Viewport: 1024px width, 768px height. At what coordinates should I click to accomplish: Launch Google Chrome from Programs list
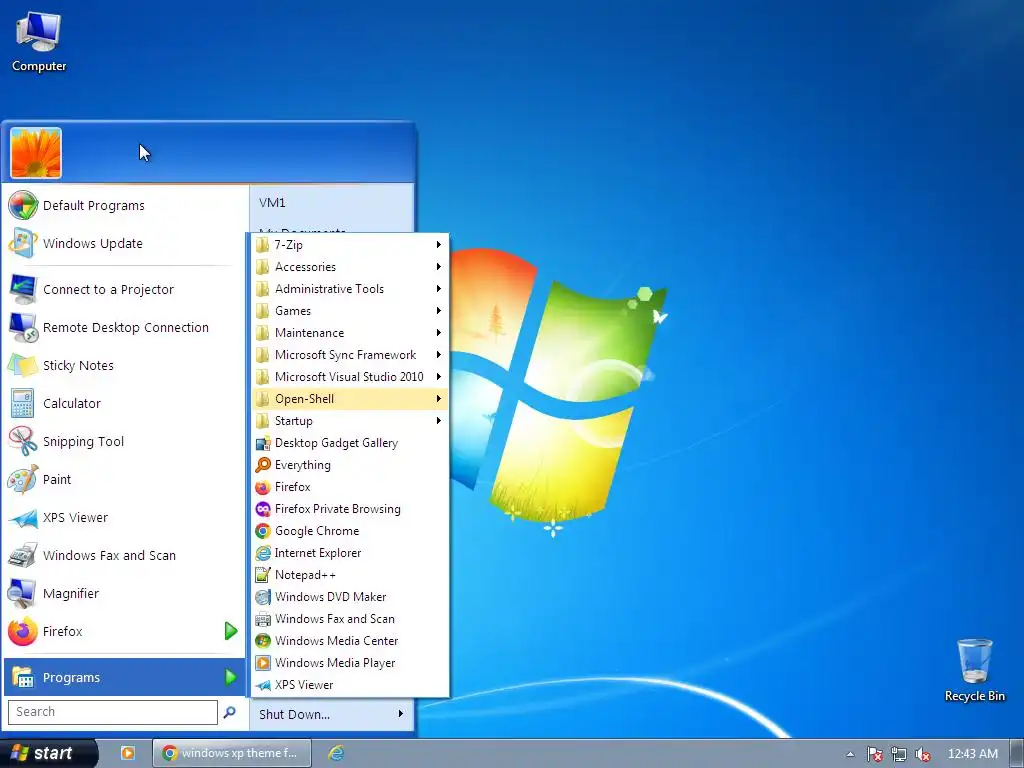350,531
